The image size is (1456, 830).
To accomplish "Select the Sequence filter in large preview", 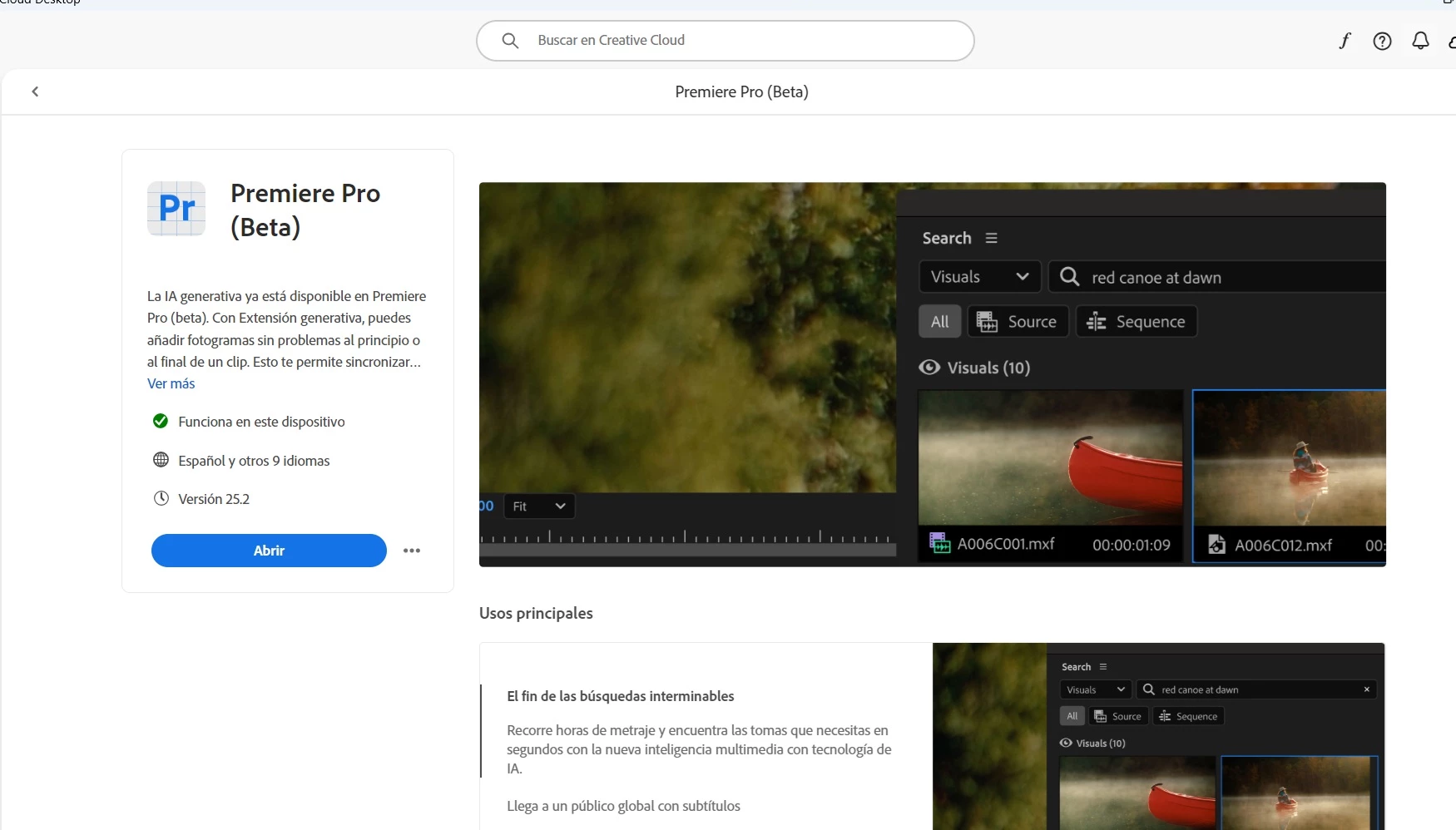I will coord(1137,322).
